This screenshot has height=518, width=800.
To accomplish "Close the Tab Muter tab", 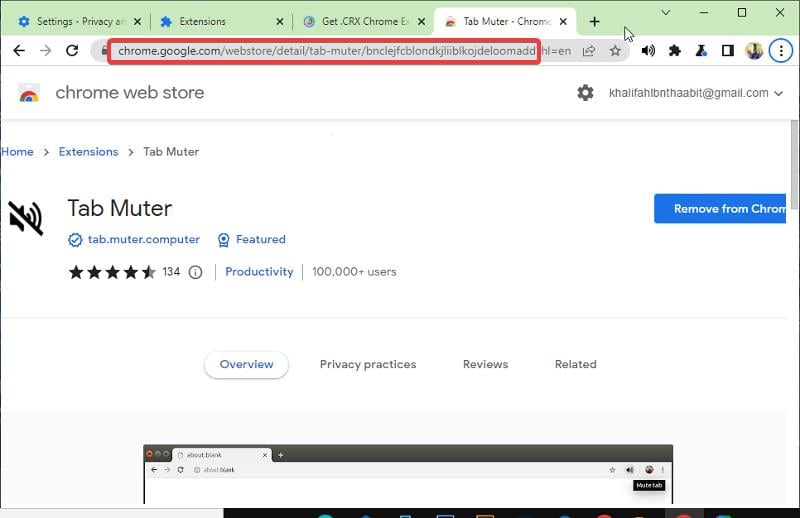I will [x=563, y=21].
